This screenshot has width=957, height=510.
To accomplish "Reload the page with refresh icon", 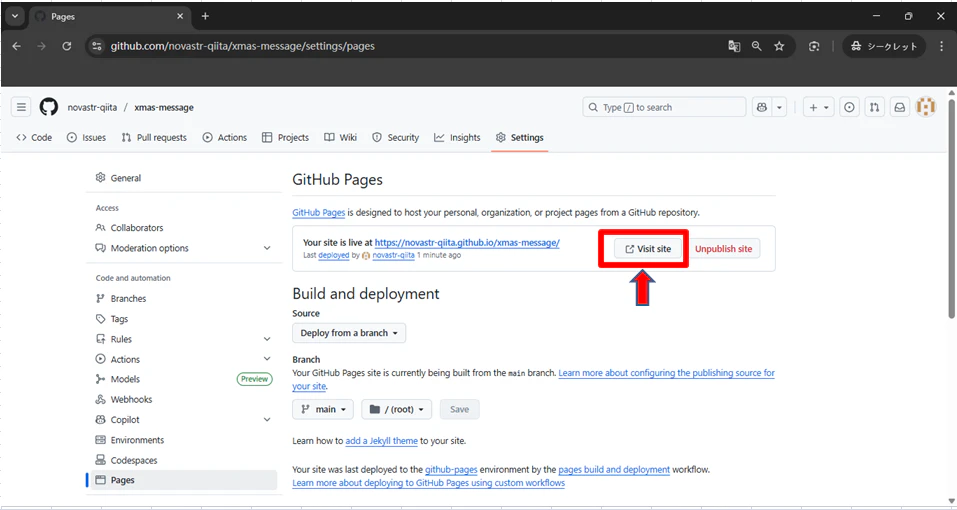I will pos(67,46).
